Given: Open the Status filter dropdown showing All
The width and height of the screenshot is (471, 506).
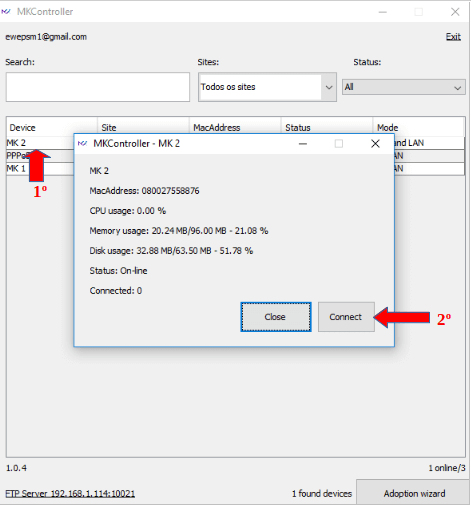Looking at the screenshot, I should point(404,87).
